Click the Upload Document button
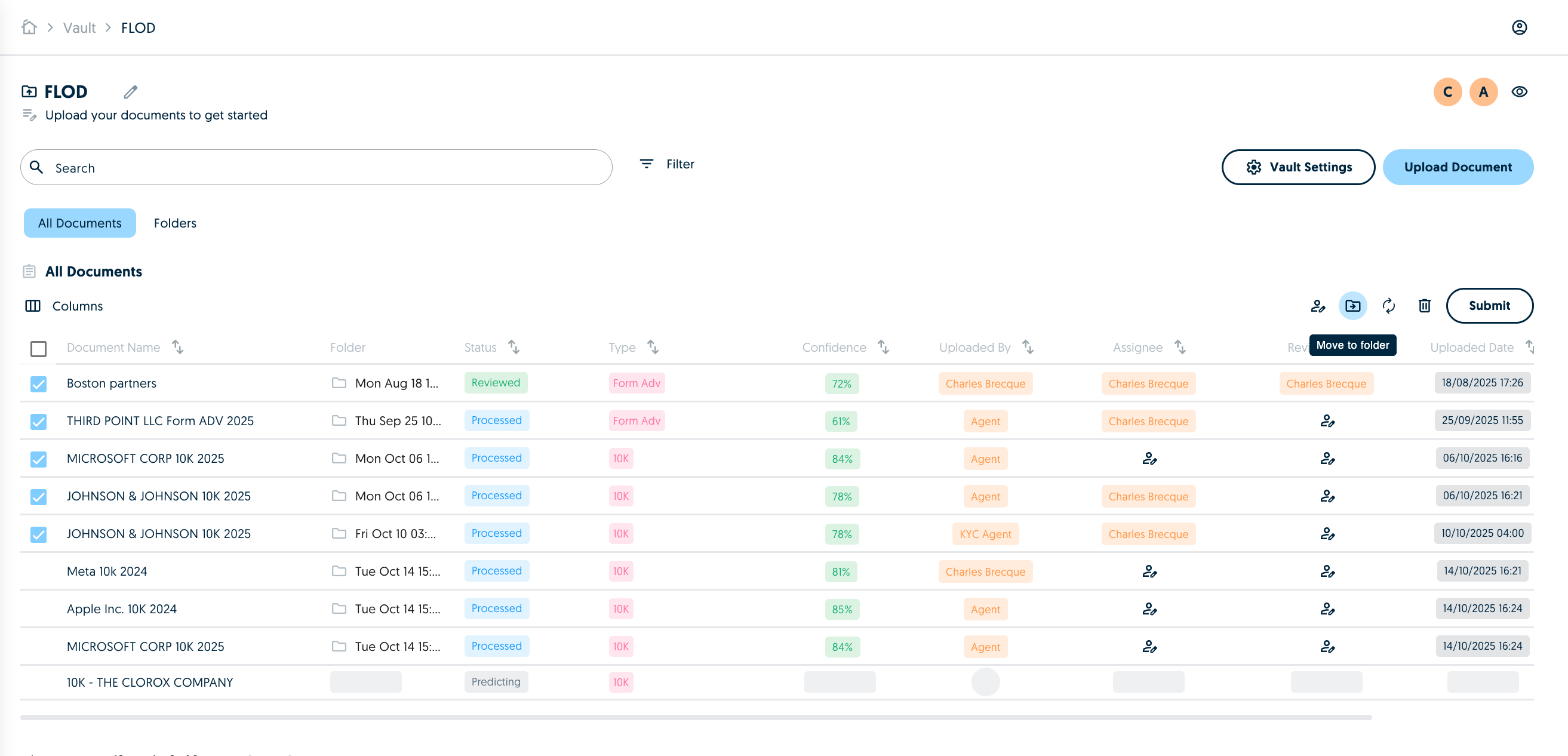Viewport: 1568px width, 756px height. [x=1458, y=167]
